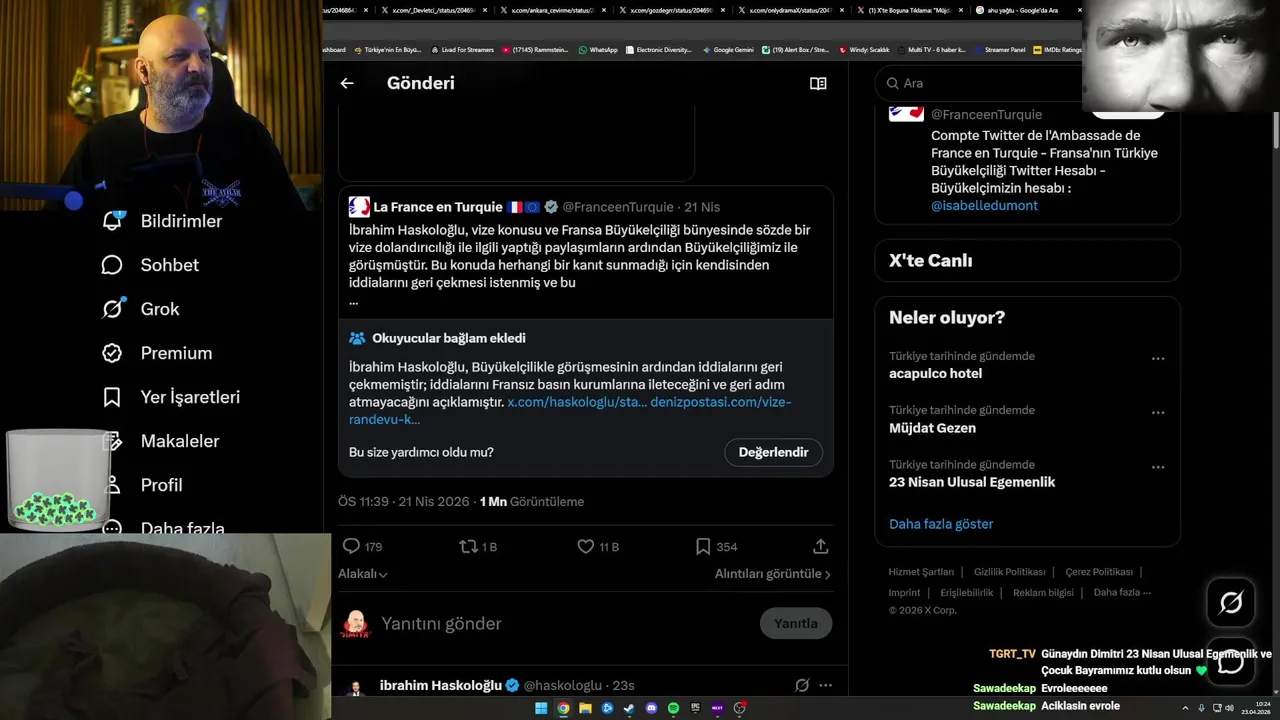Click La France en Turquie avatar in quoted post
The image size is (1280, 720).
click(359, 207)
